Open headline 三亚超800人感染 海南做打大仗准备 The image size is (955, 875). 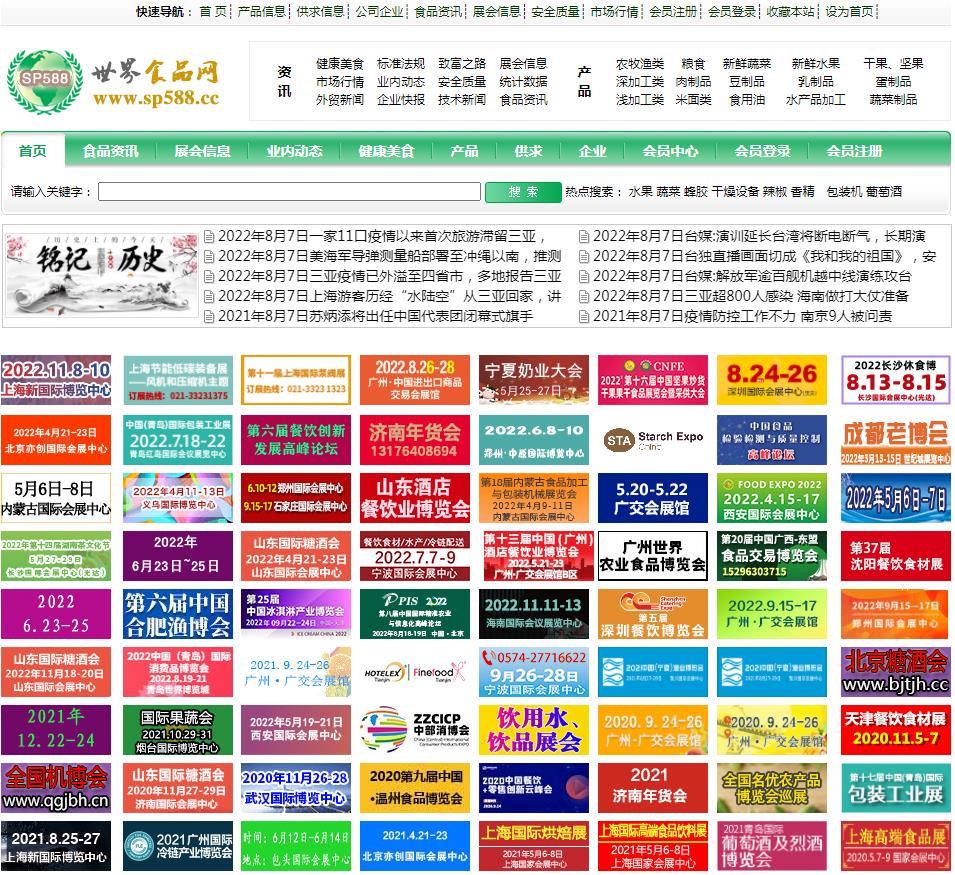(750, 297)
